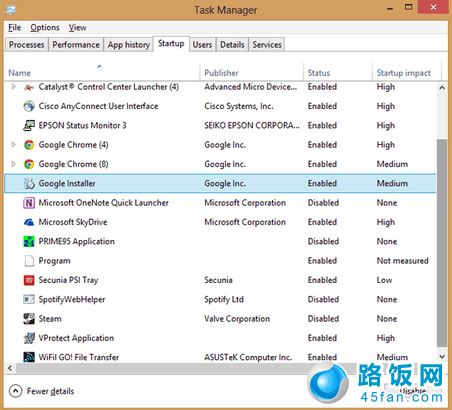Image resolution: width=452 pixels, height=410 pixels.
Task: Collapse view using Fewer details arrow icon
Action: (15, 391)
